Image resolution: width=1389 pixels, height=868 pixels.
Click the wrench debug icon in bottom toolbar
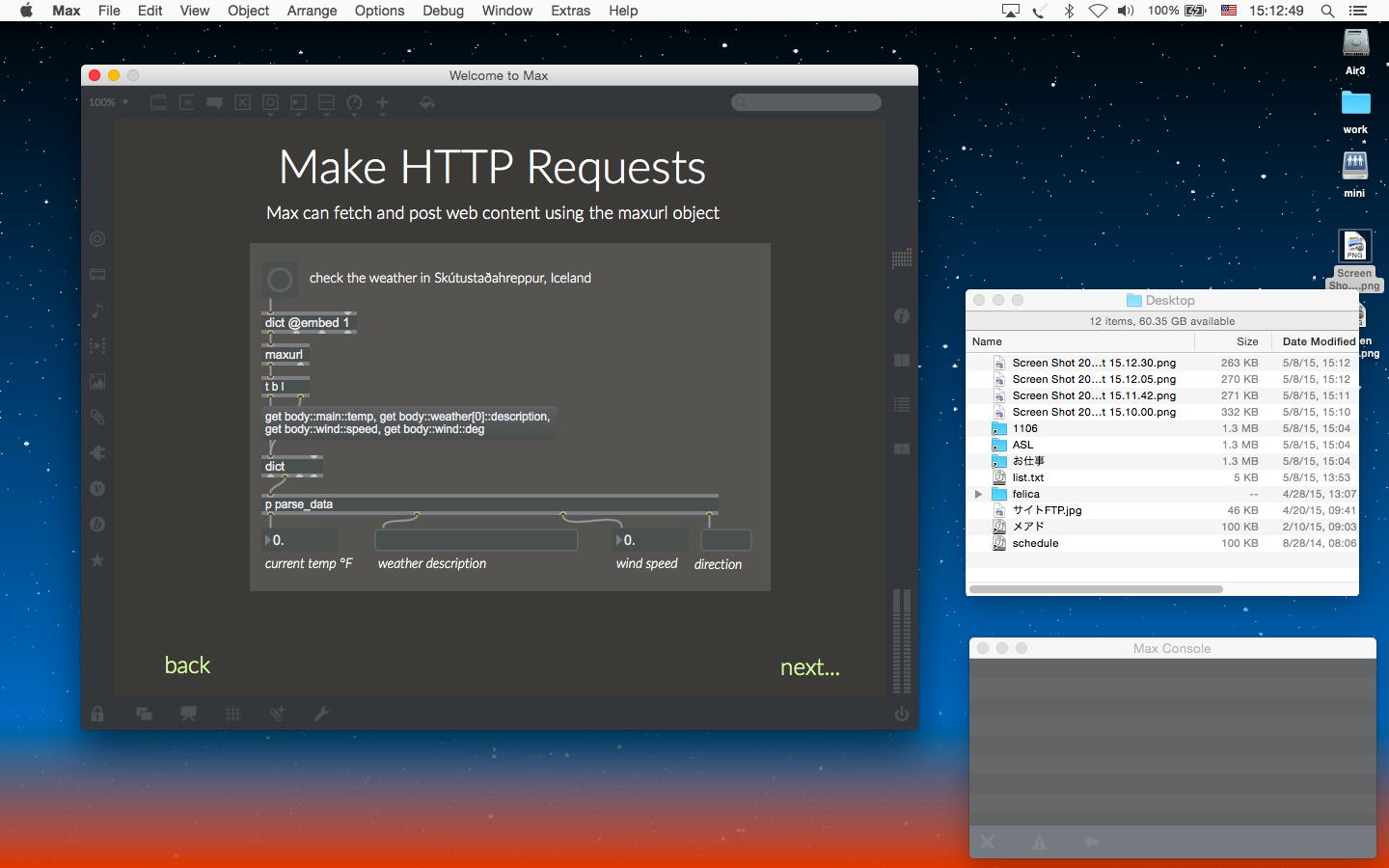[322, 714]
